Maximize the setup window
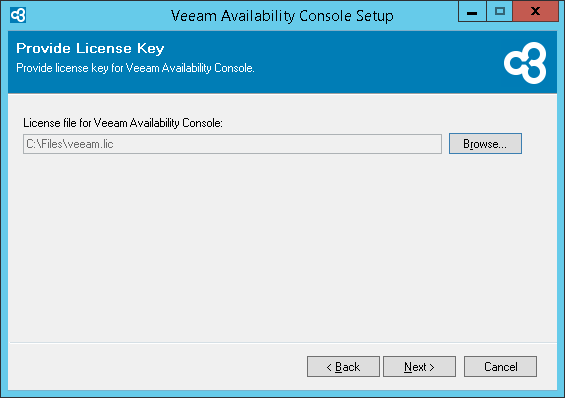This screenshot has width=565, height=398. [499, 12]
